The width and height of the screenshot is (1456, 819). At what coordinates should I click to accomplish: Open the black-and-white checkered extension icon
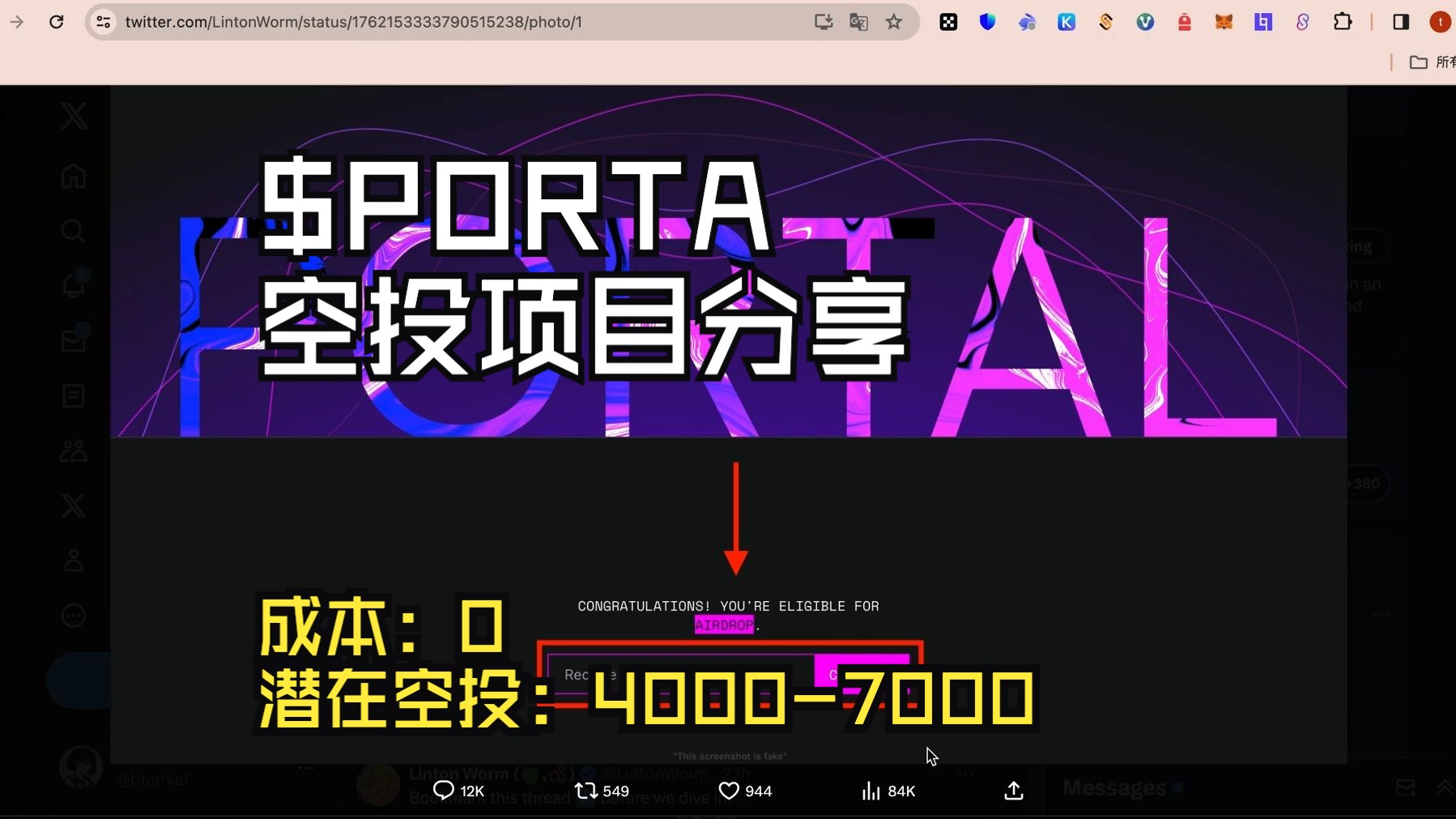[948, 22]
